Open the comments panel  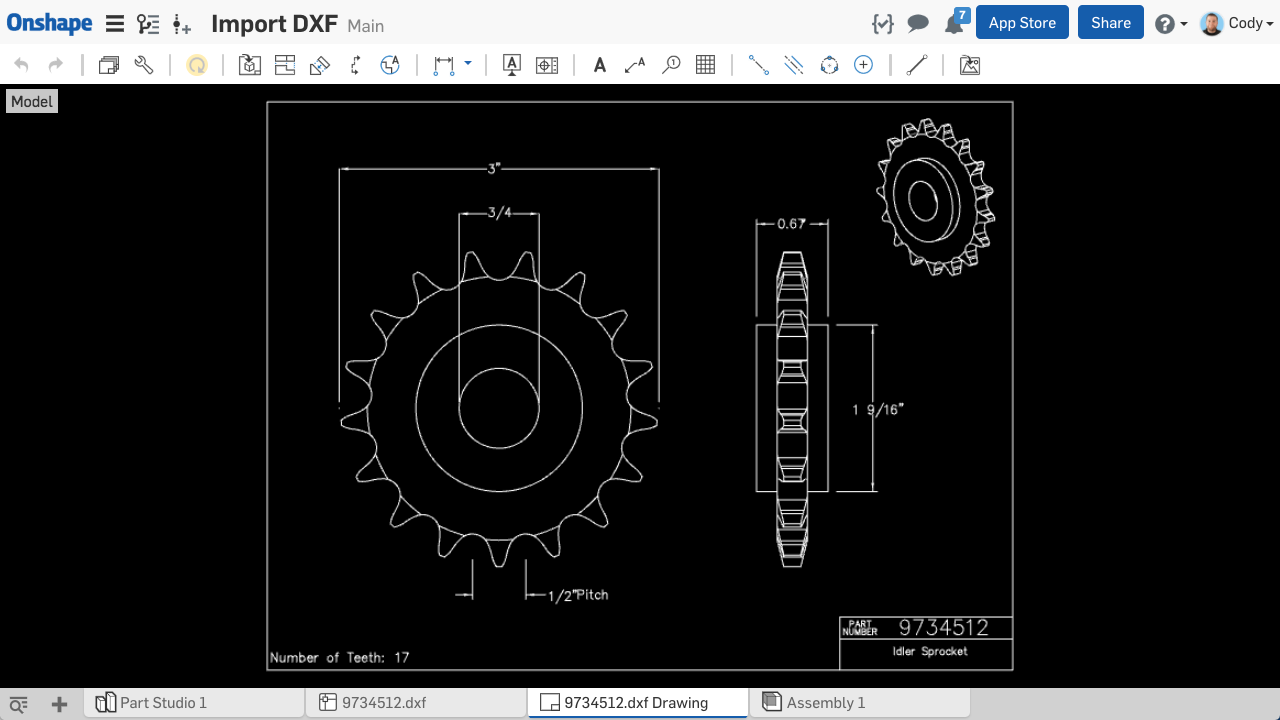point(918,23)
